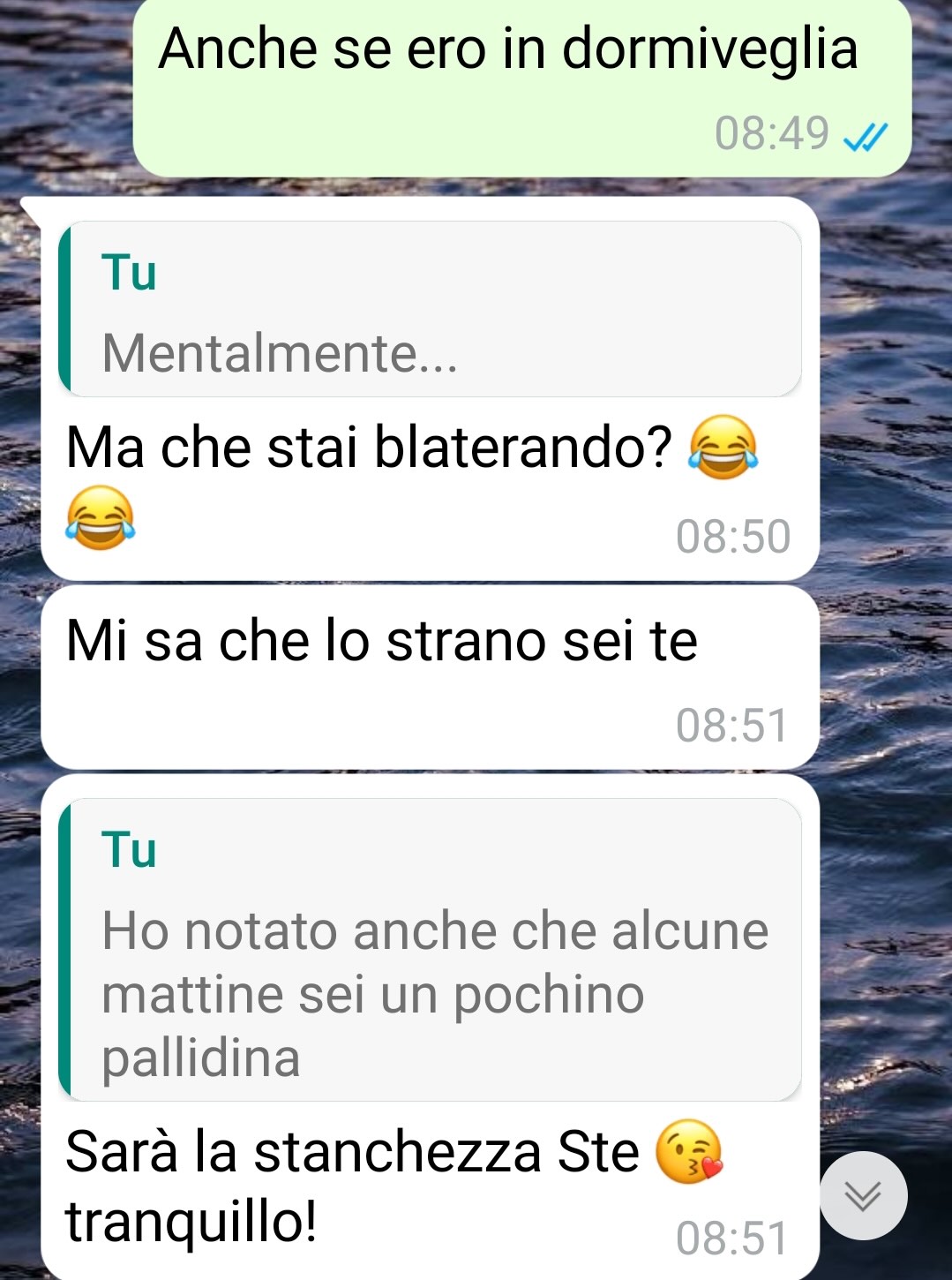
Task: Tap the 08:50 timestamp
Action: click(x=733, y=537)
